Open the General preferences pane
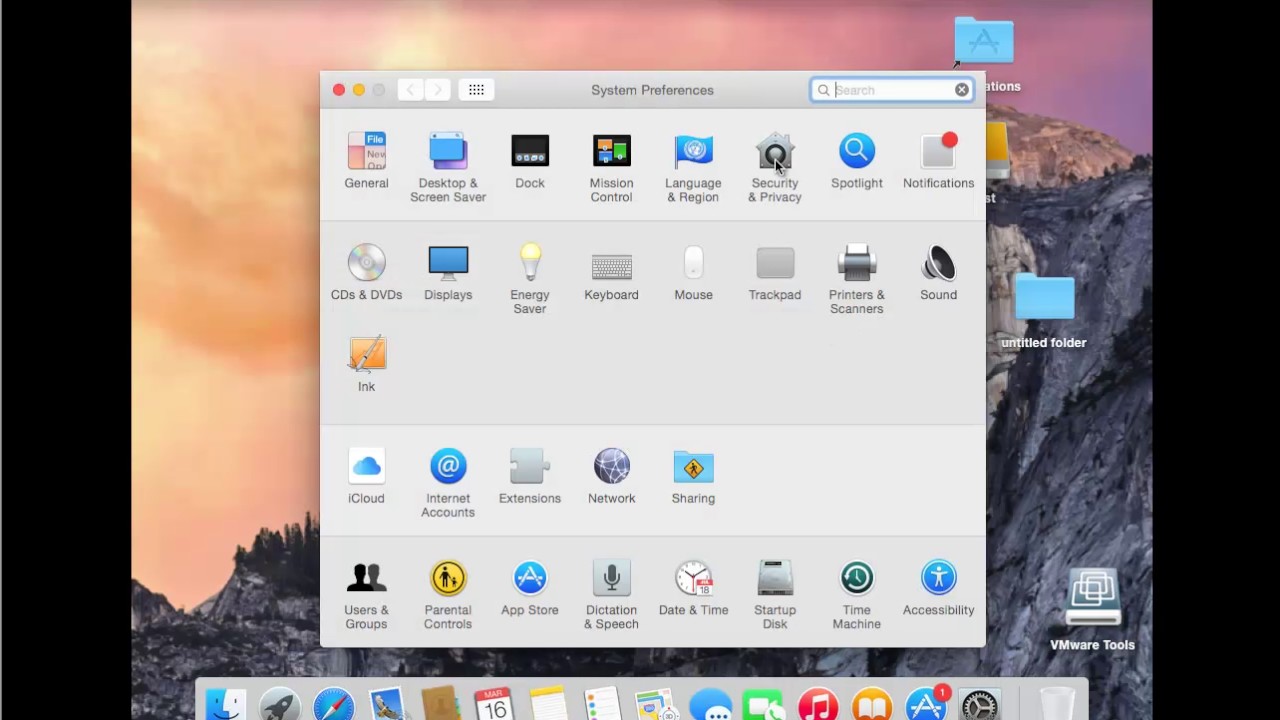This screenshot has height=720, width=1280. pyautogui.click(x=366, y=160)
